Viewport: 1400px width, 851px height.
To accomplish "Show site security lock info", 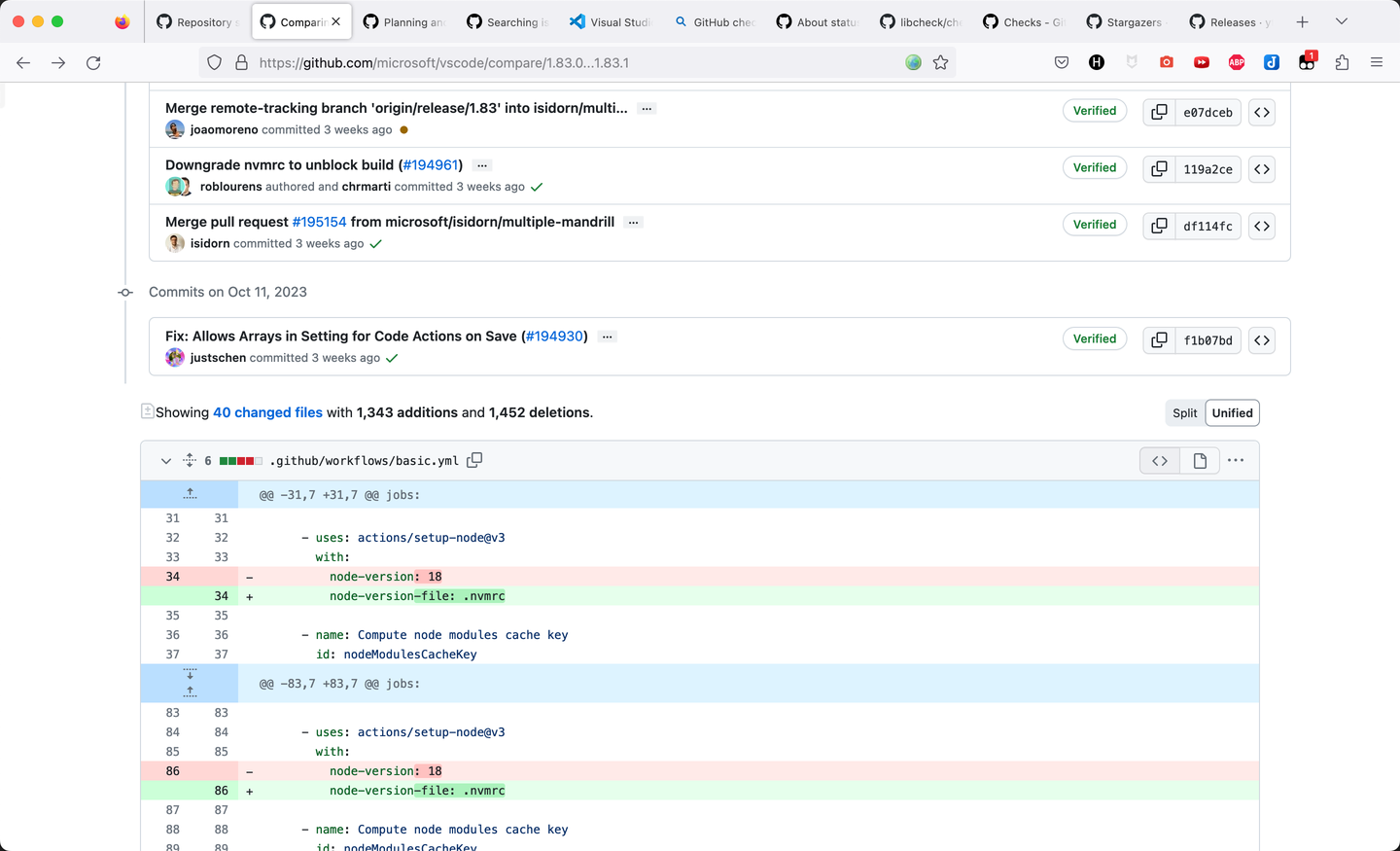I will coord(241,62).
